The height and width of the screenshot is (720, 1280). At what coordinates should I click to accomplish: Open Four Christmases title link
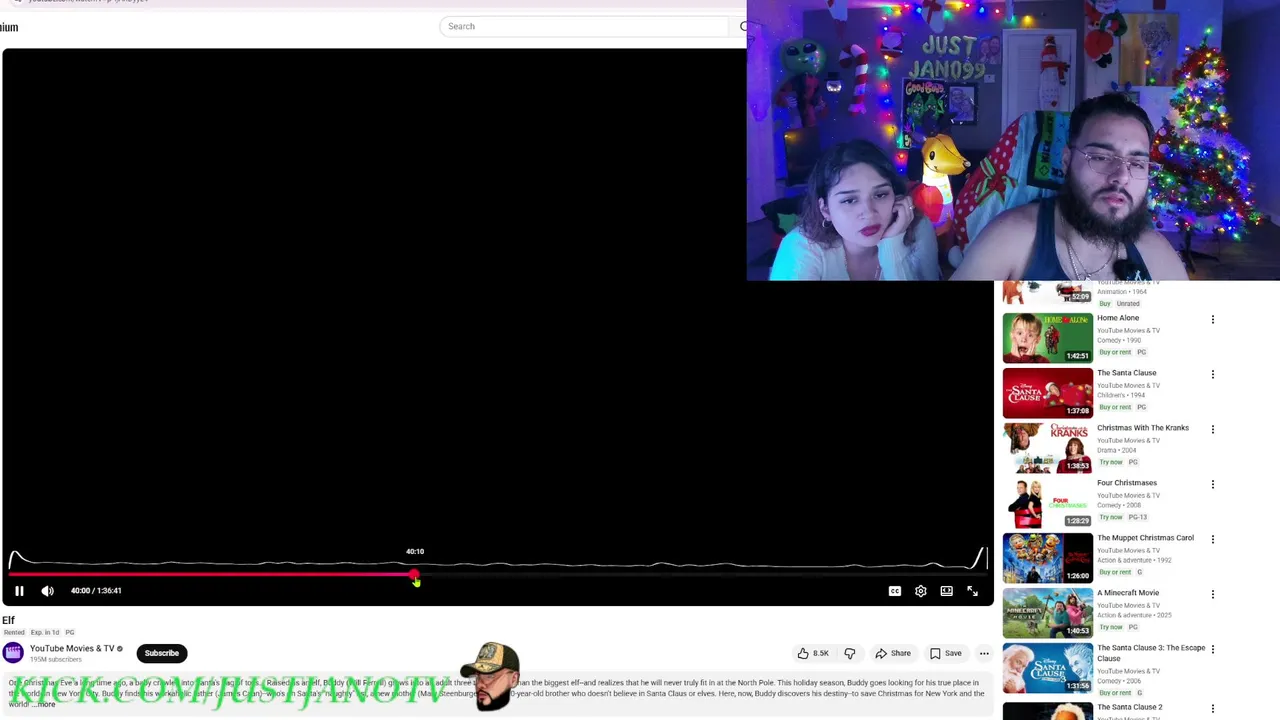click(x=1127, y=483)
